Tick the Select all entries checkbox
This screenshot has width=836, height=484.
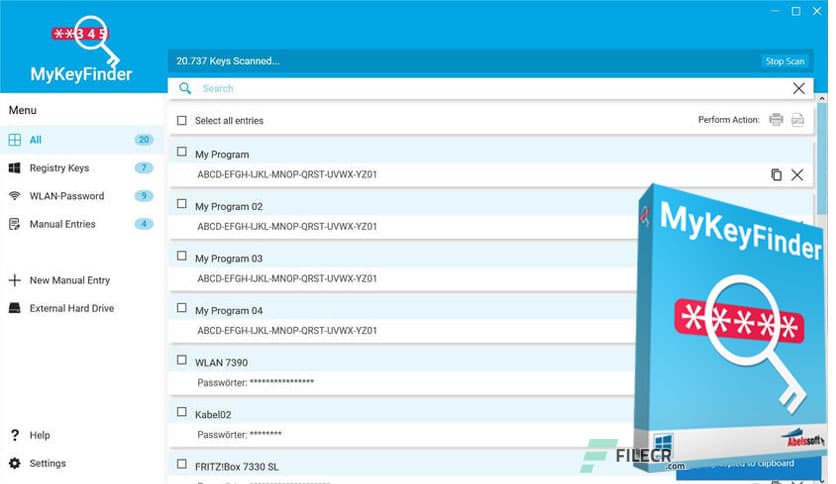pyautogui.click(x=182, y=120)
